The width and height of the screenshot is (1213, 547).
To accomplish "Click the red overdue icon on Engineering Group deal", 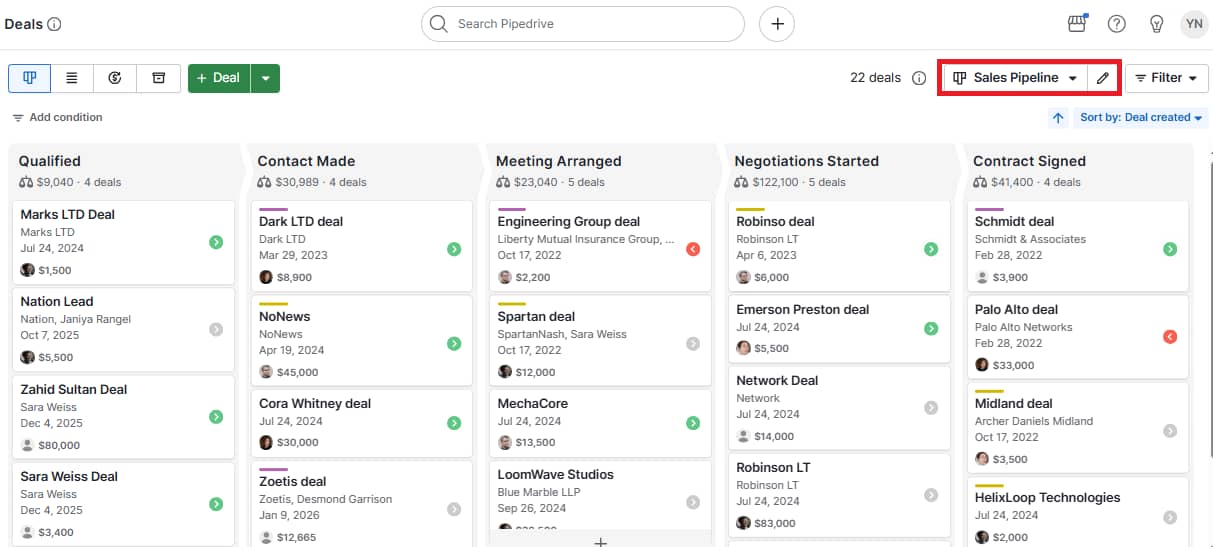I will click(x=693, y=249).
